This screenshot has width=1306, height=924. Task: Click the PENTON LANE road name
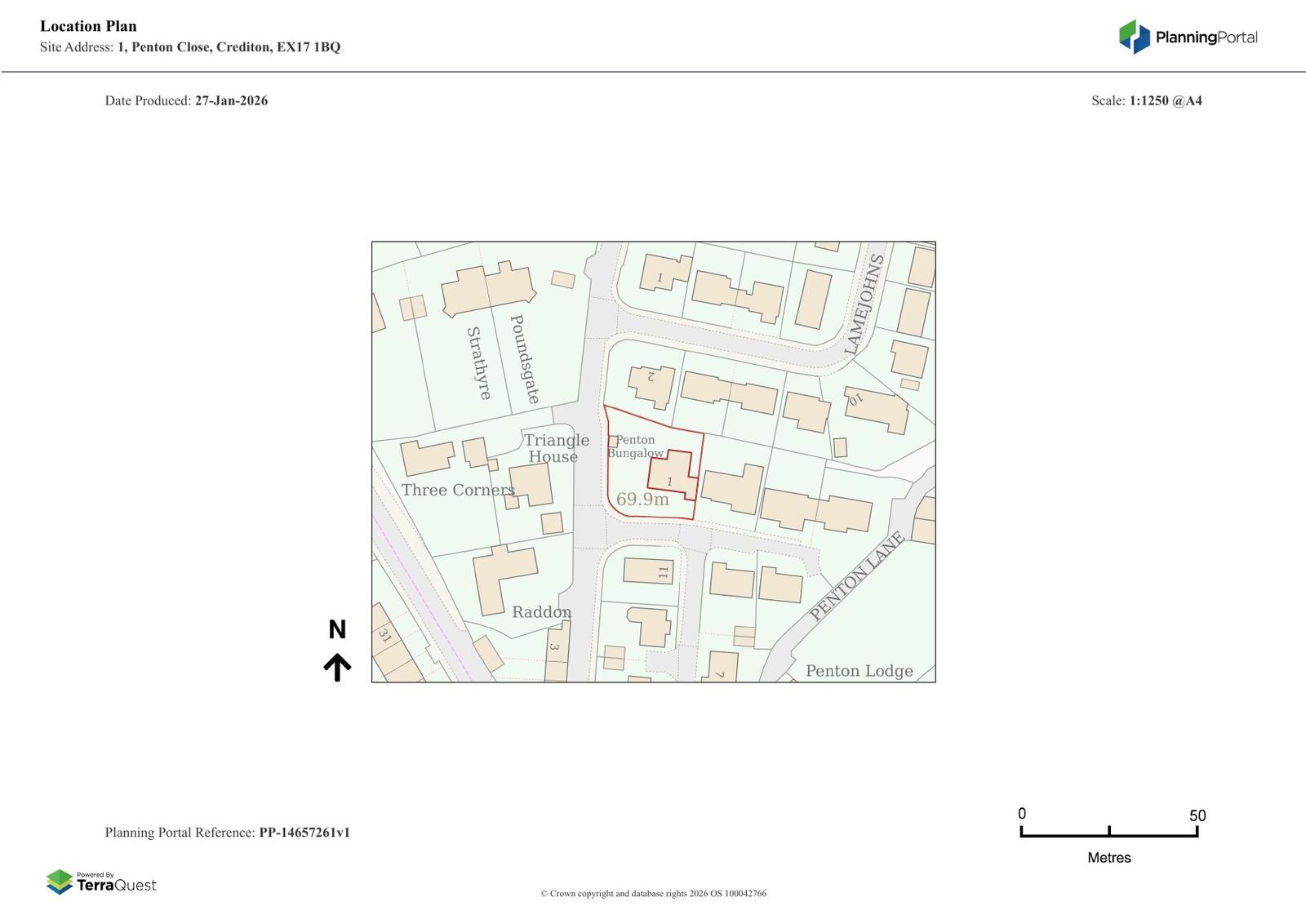[x=857, y=576]
